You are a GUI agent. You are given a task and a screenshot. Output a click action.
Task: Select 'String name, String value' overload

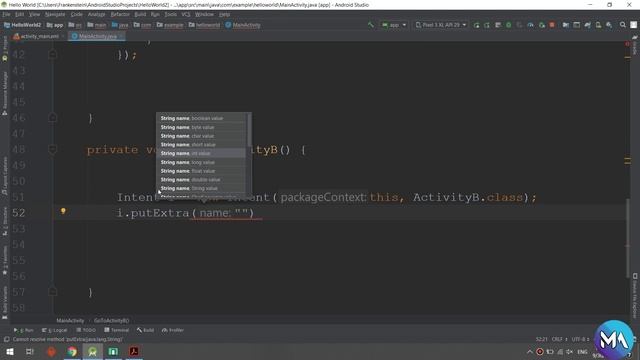pos(202,188)
